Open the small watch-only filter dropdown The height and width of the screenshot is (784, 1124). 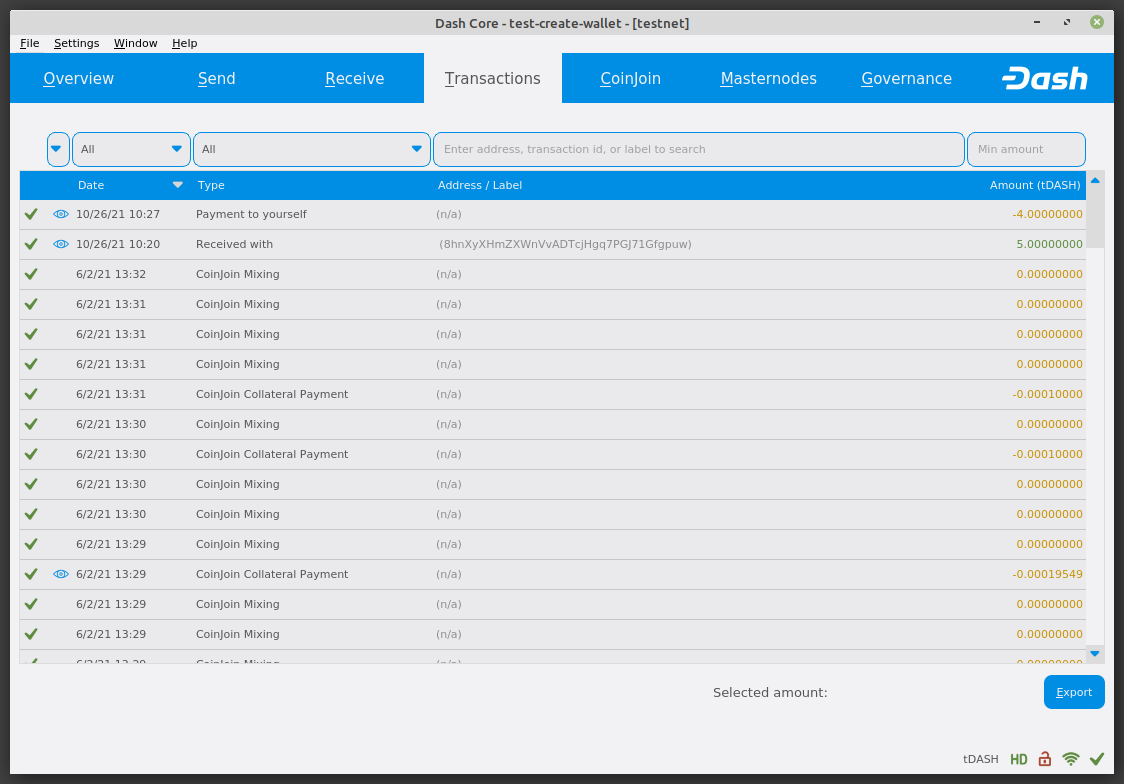[x=58, y=149]
